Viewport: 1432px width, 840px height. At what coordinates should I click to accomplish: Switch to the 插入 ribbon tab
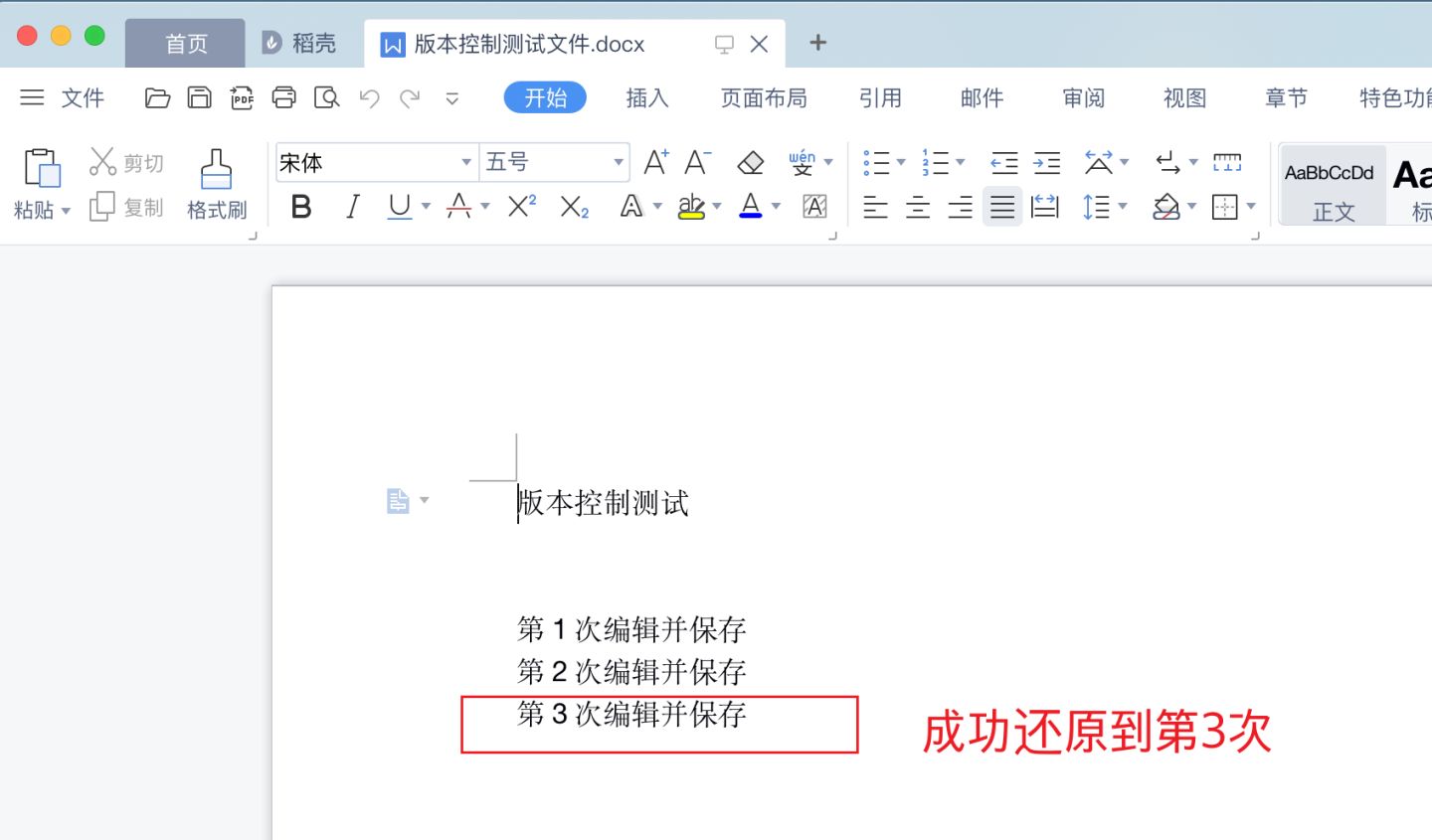tap(647, 97)
